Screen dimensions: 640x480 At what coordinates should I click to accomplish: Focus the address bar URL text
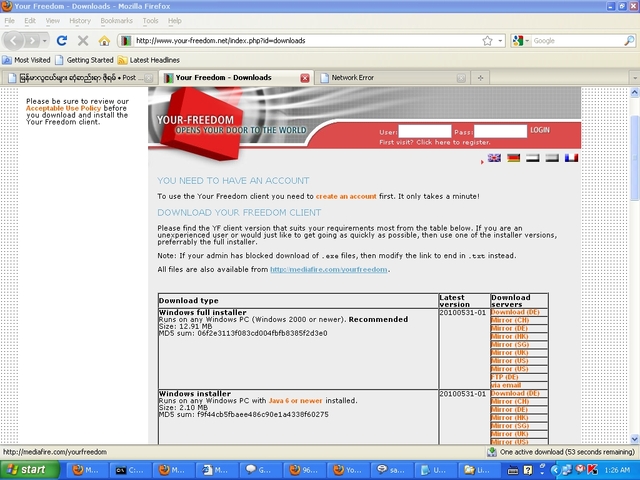(220, 40)
